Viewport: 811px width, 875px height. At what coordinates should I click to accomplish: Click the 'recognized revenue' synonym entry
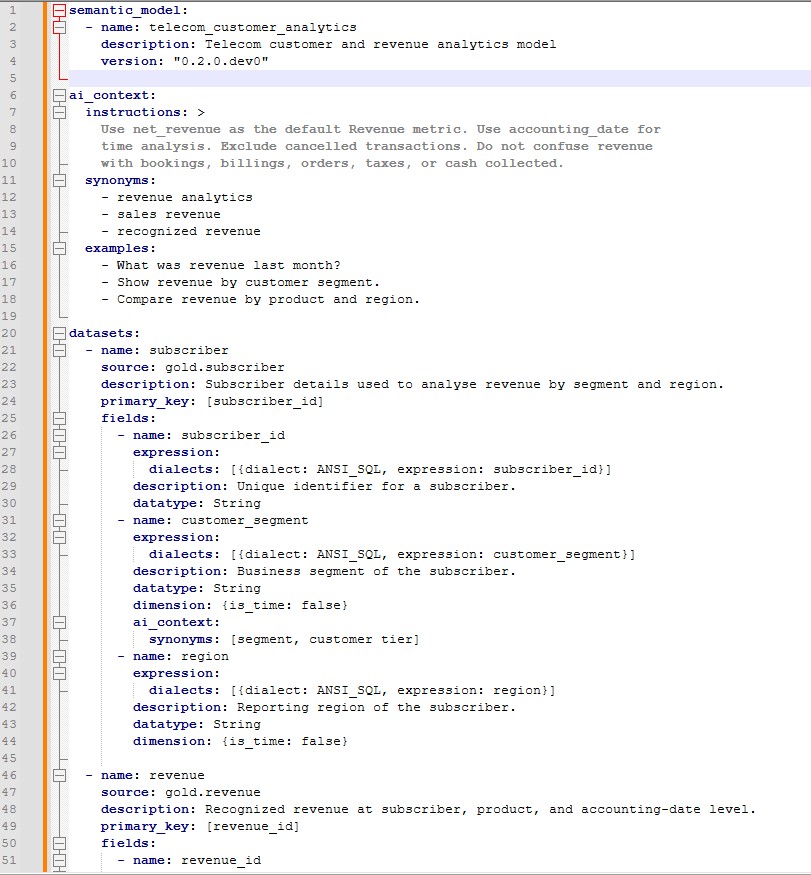pyautogui.click(x=189, y=232)
